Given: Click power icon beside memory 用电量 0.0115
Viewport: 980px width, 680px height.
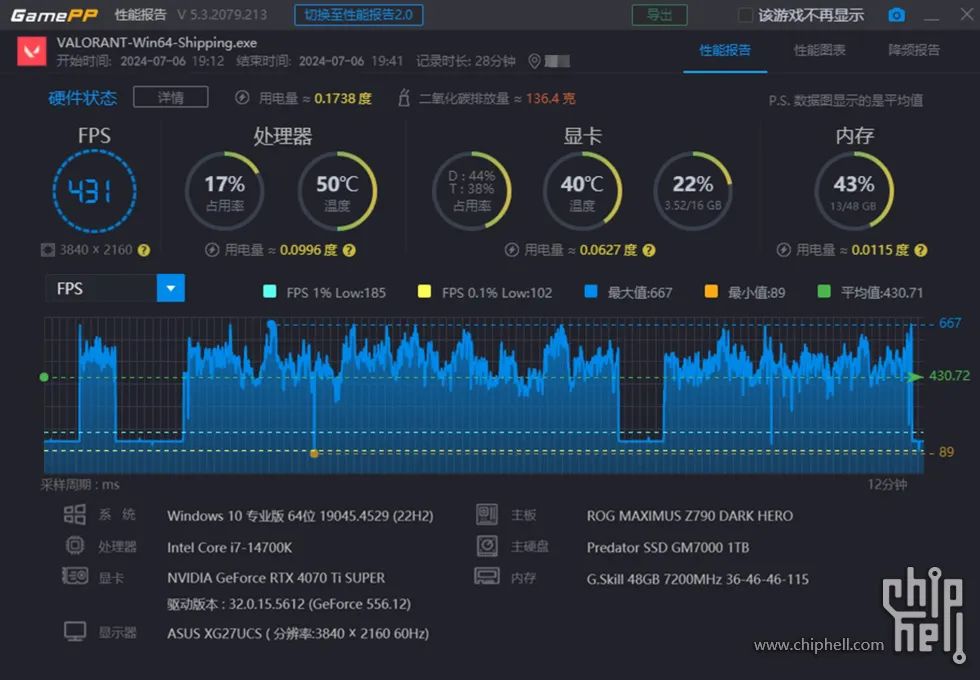Looking at the screenshot, I should [784, 250].
